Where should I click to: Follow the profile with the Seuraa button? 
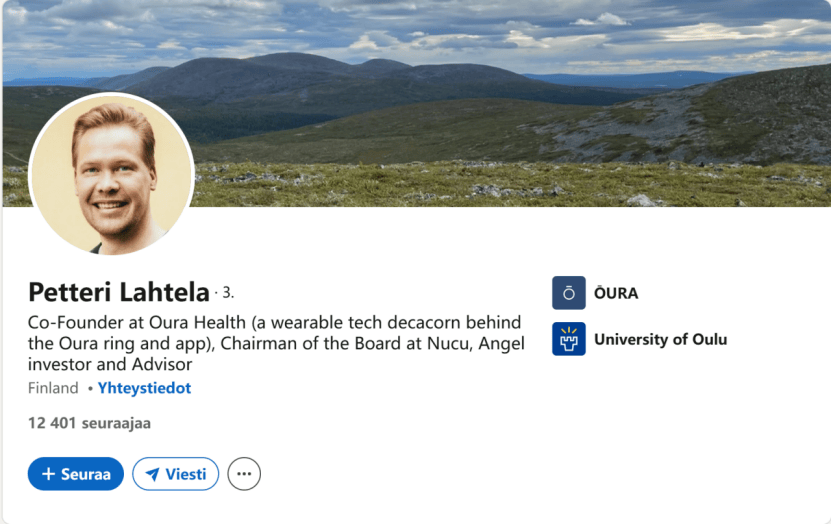coord(76,474)
